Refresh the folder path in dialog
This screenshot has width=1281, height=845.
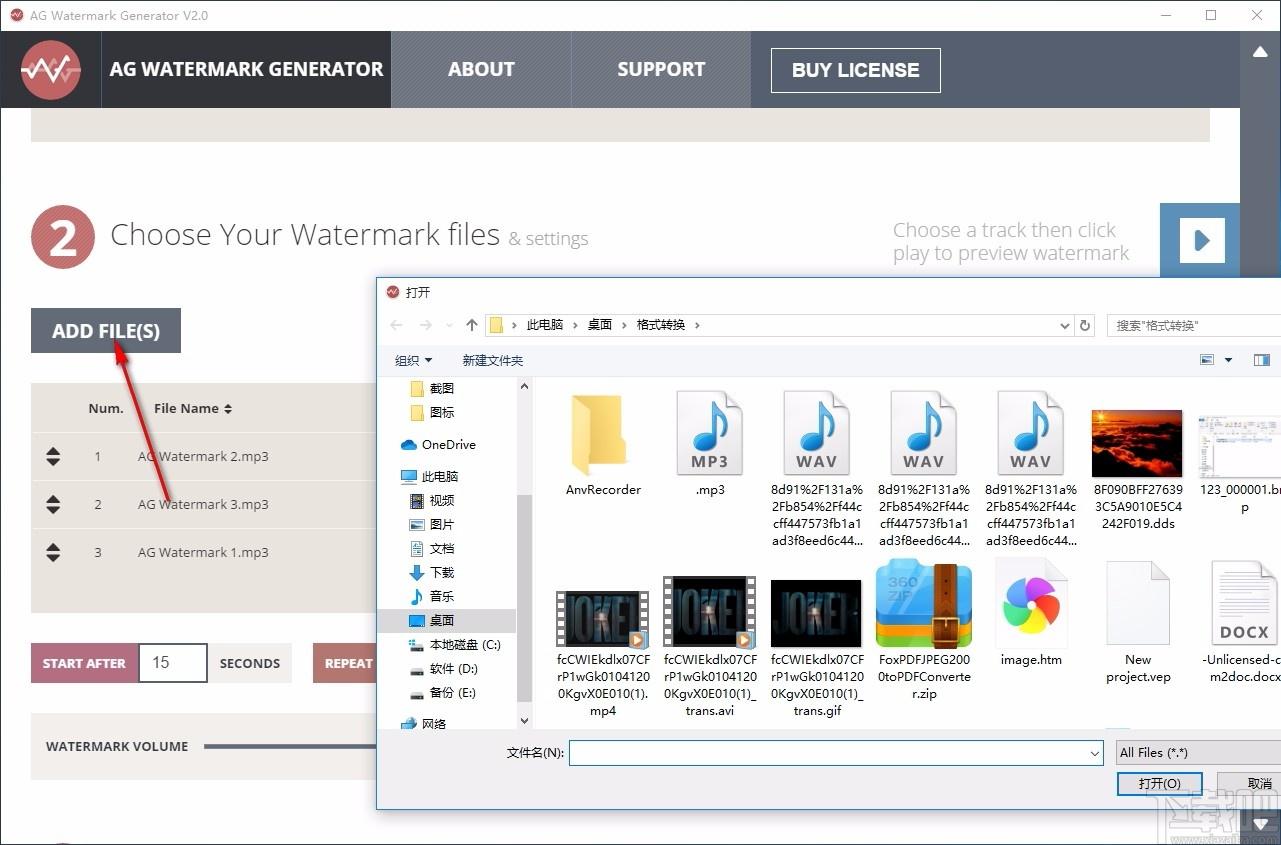pyautogui.click(x=1085, y=325)
